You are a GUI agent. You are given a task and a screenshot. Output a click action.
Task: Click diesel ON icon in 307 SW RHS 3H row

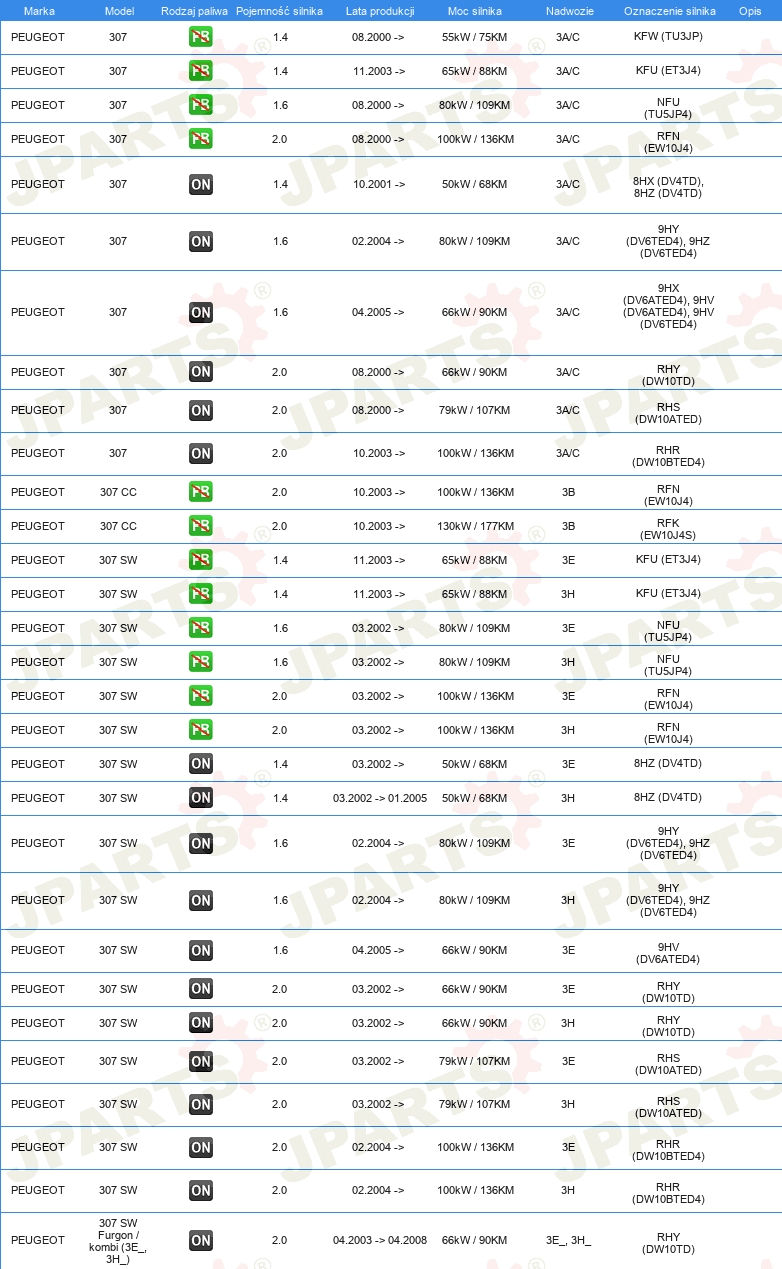(x=200, y=1104)
